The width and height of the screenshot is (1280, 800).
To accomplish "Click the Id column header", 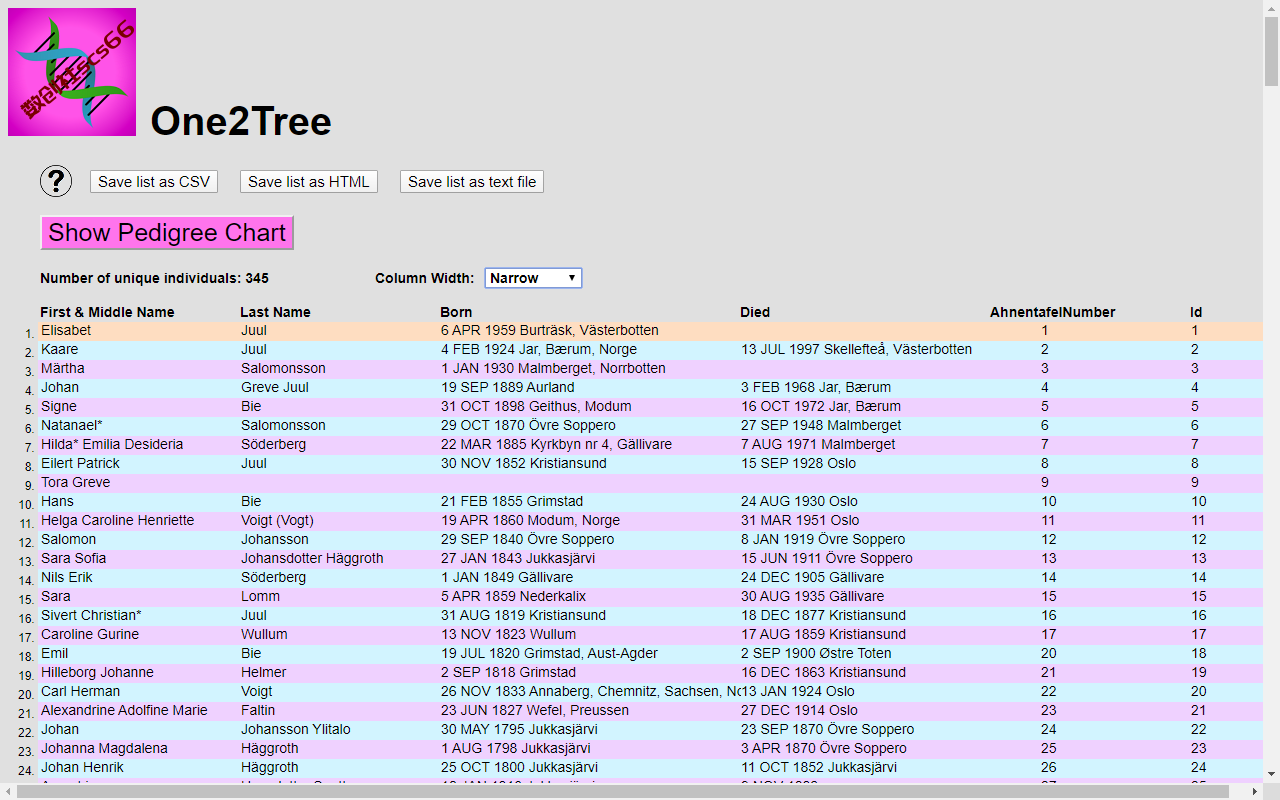I will 1196,312.
